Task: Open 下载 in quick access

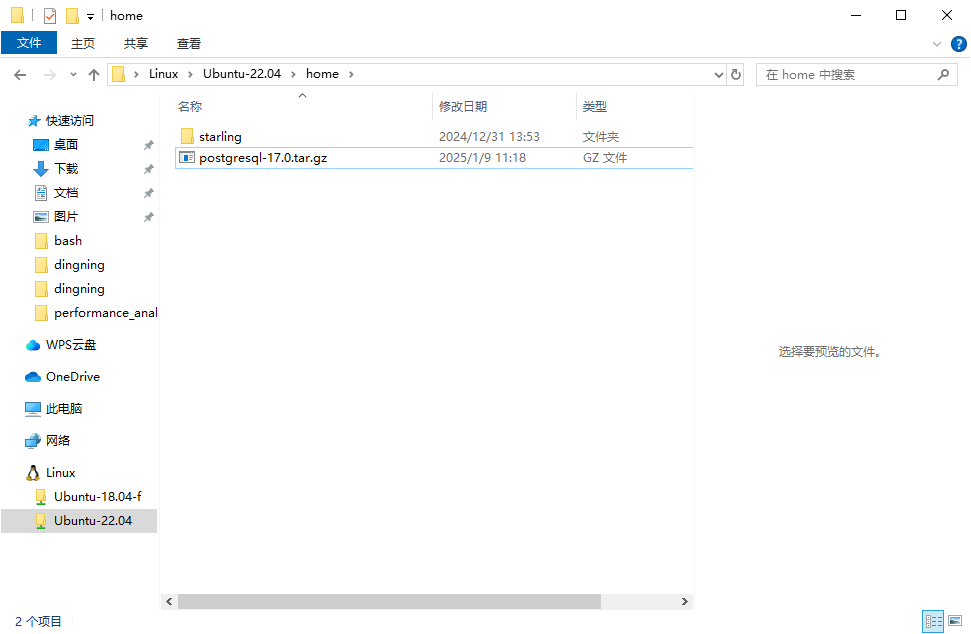Action: click(x=66, y=168)
